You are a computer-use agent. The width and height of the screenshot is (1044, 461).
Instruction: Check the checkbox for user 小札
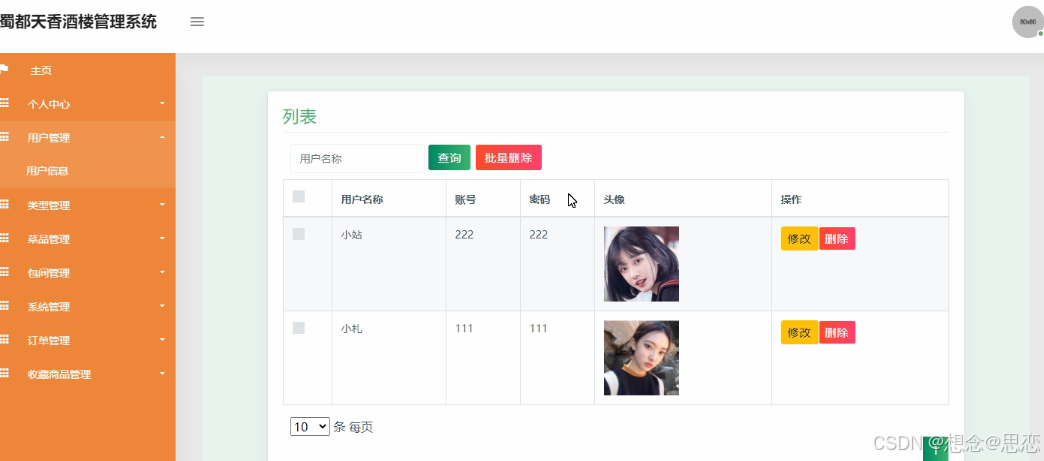[x=299, y=328]
